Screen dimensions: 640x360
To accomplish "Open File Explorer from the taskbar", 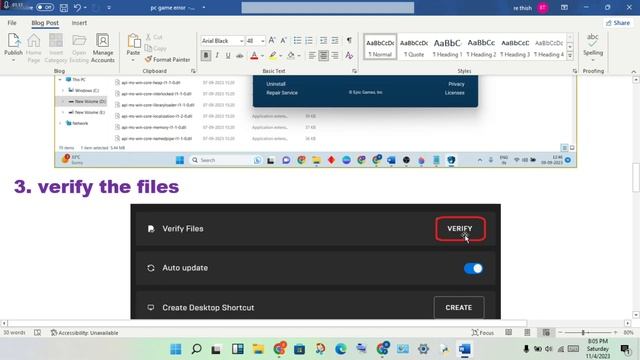I will pos(258,349).
